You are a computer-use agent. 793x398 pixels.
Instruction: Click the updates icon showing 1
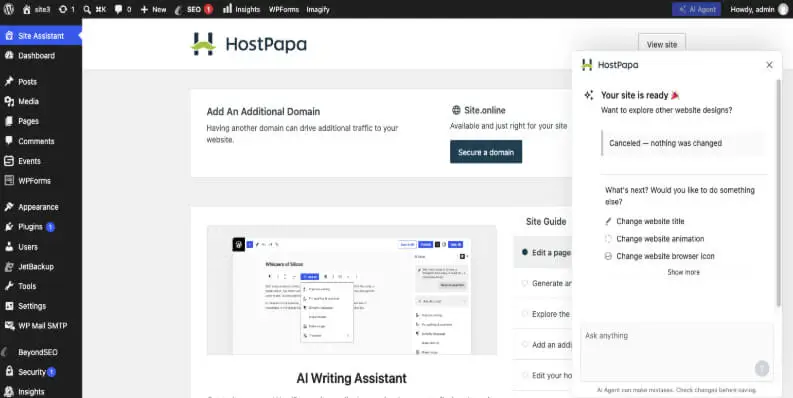67,9
